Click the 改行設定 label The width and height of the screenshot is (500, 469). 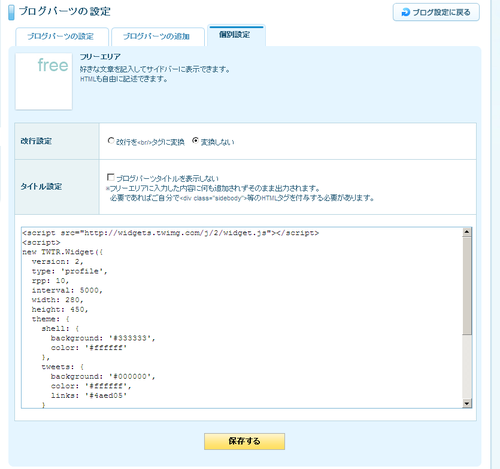click(x=36, y=141)
